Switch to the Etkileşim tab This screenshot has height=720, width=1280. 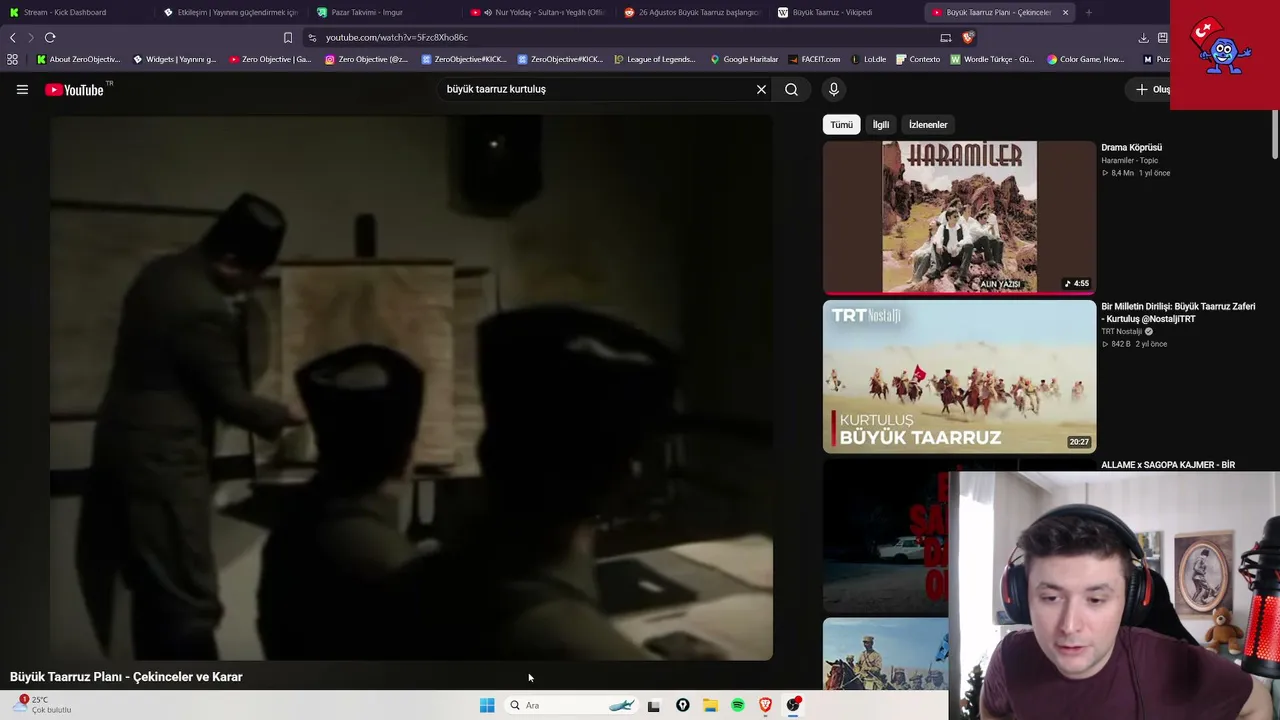pos(229,12)
